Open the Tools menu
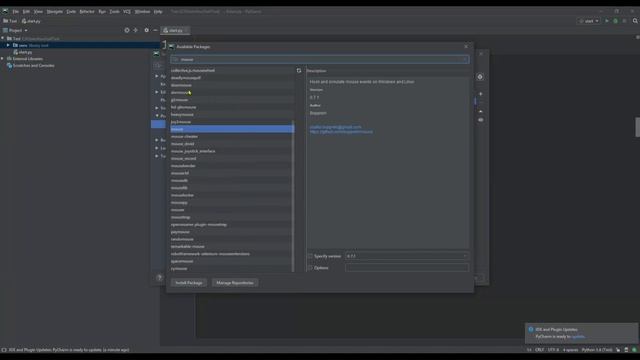The height and width of the screenshot is (360, 640). pyautogui.click(x=115, y=11)
